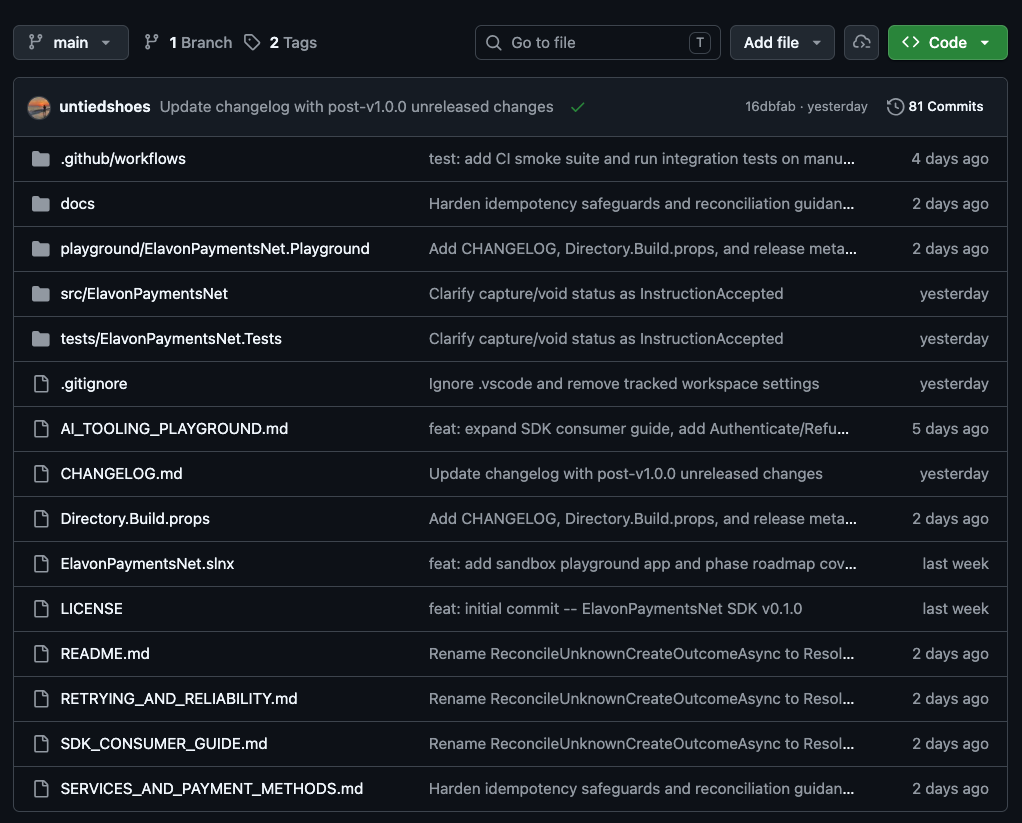Open 'Ignore .vscode' commit message
Viewport: 1022px width, 823px height.
coord(624,383)
